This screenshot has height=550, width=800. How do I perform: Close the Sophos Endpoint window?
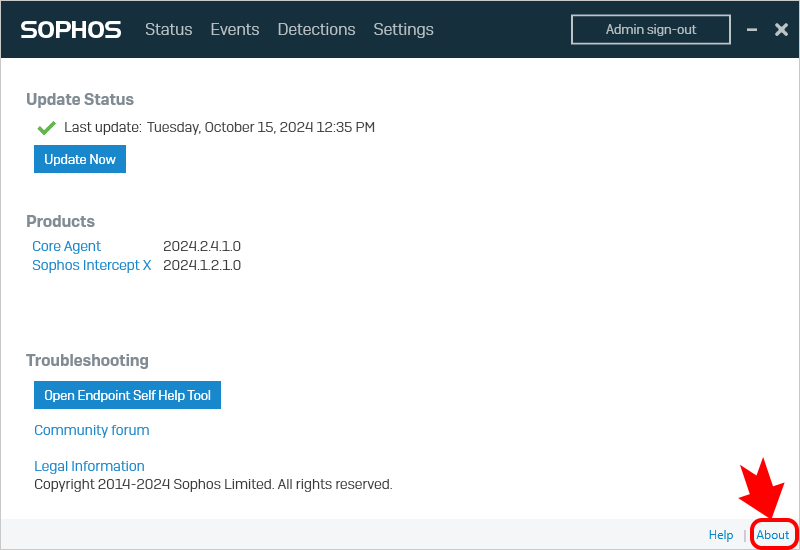781,30
